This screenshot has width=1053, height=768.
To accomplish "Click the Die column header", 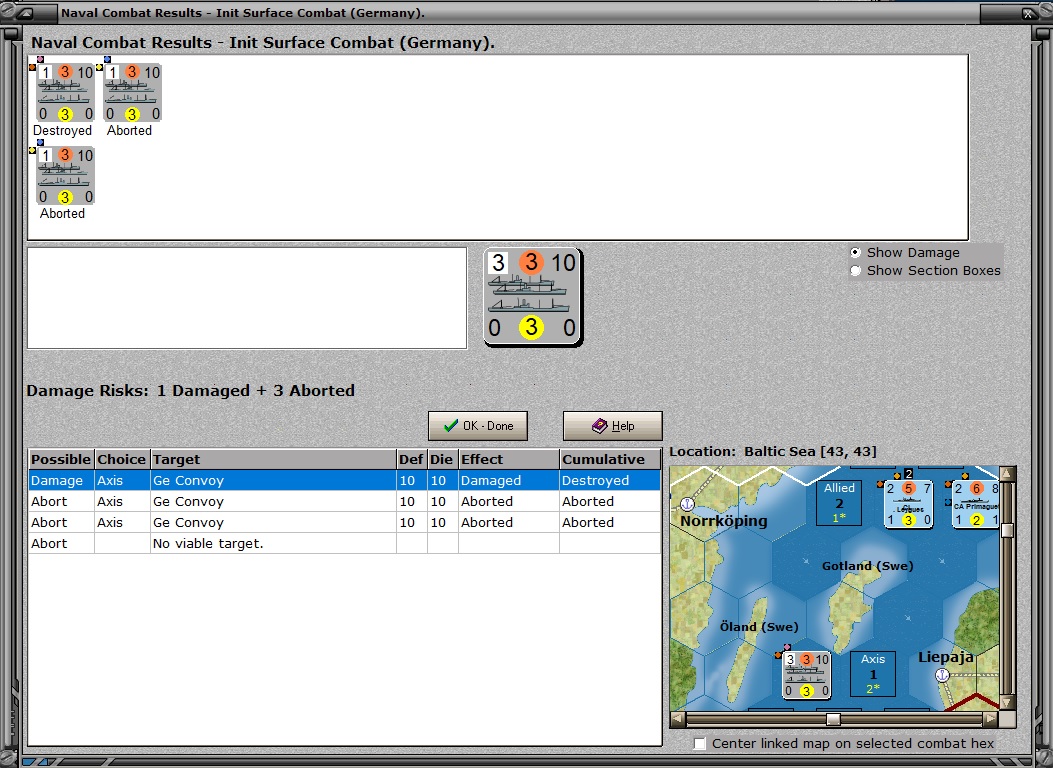I will coord(443,459).
